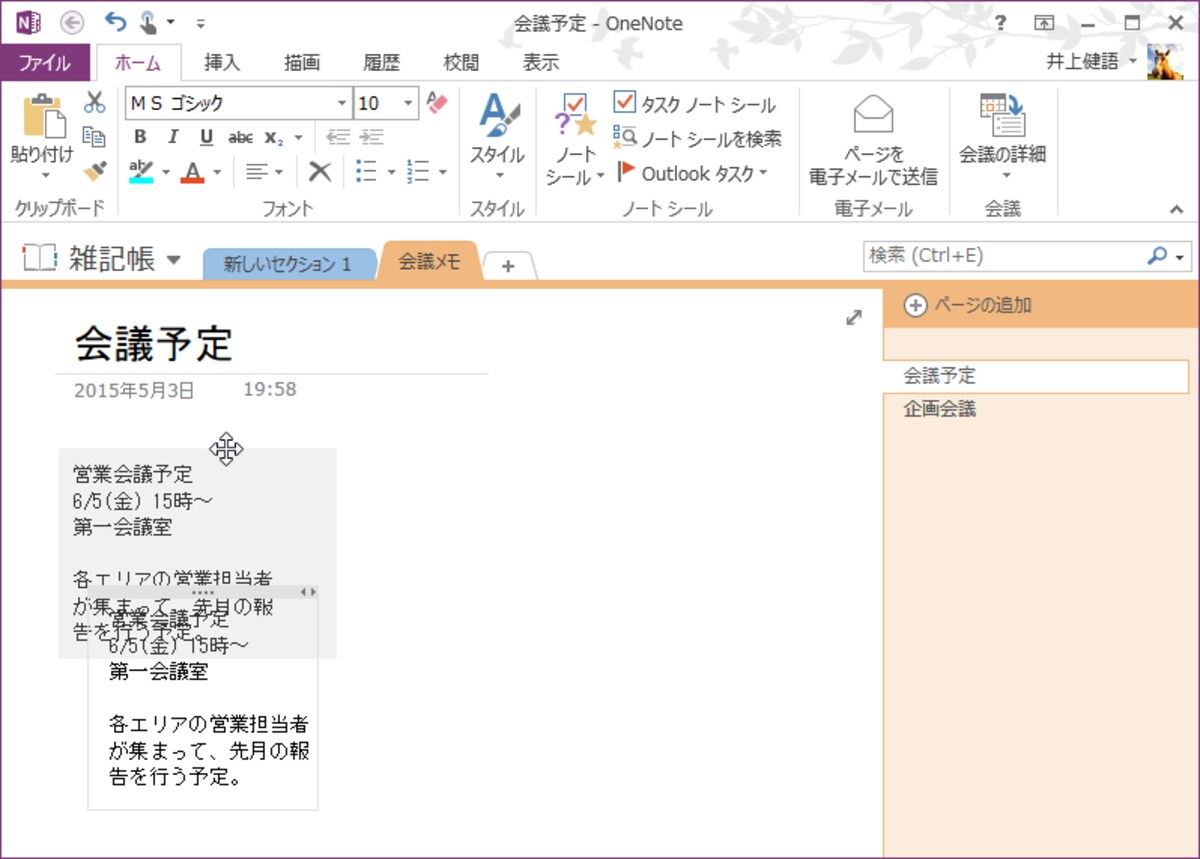Toggle touch/mouse mode icon
The image size is (1200, 859).
coord(149,22)
